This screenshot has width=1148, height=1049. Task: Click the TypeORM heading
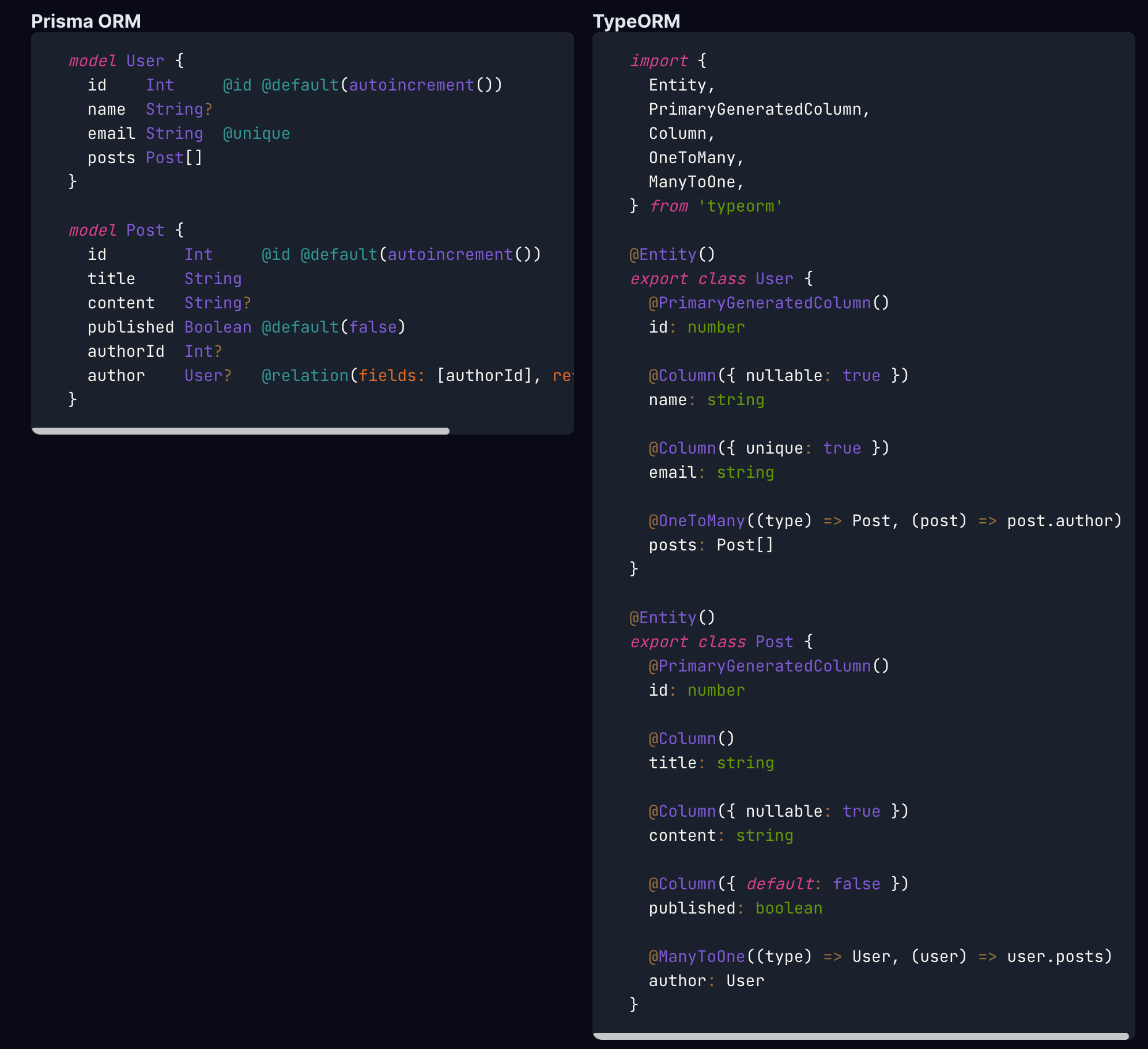coord(636,21)
